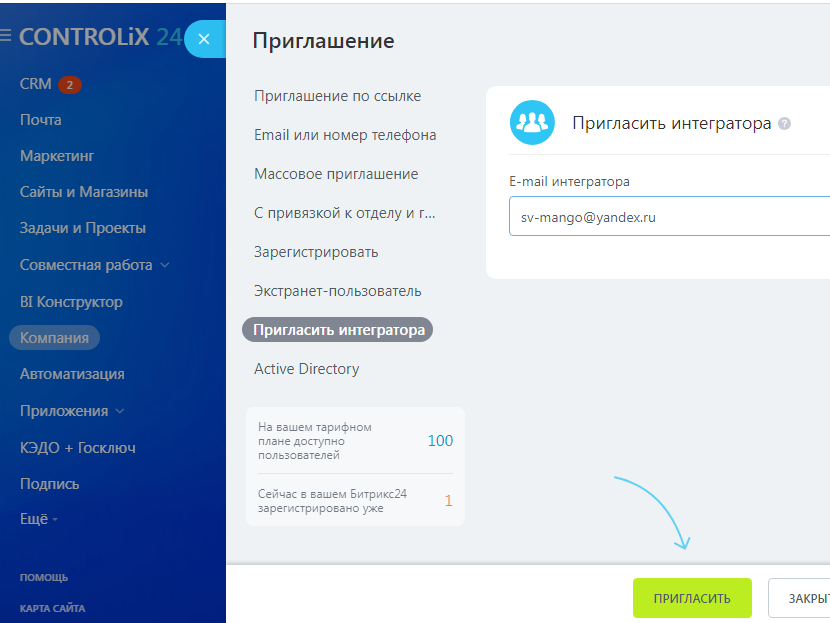830x623 pixels.
Task: Expand the Приложения chevron
Action: tap(120, 411)
